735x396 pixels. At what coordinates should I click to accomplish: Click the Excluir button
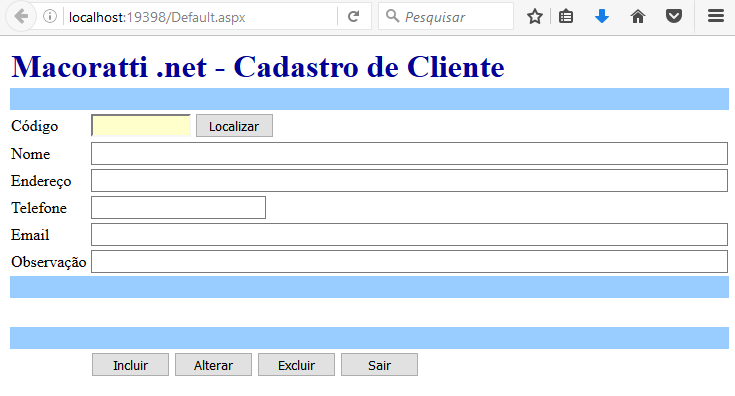click(x=296, y=365)
